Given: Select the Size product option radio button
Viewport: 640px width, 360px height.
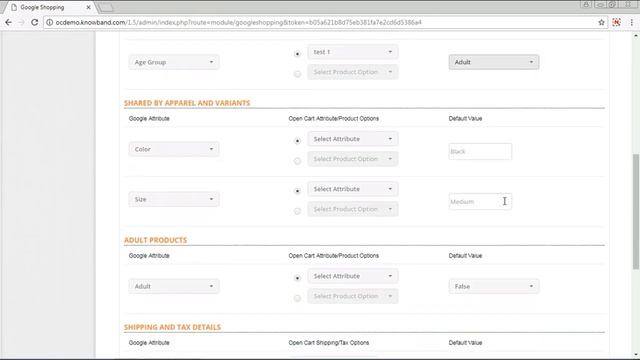Looking at the screenshot, I should point(298,211).
